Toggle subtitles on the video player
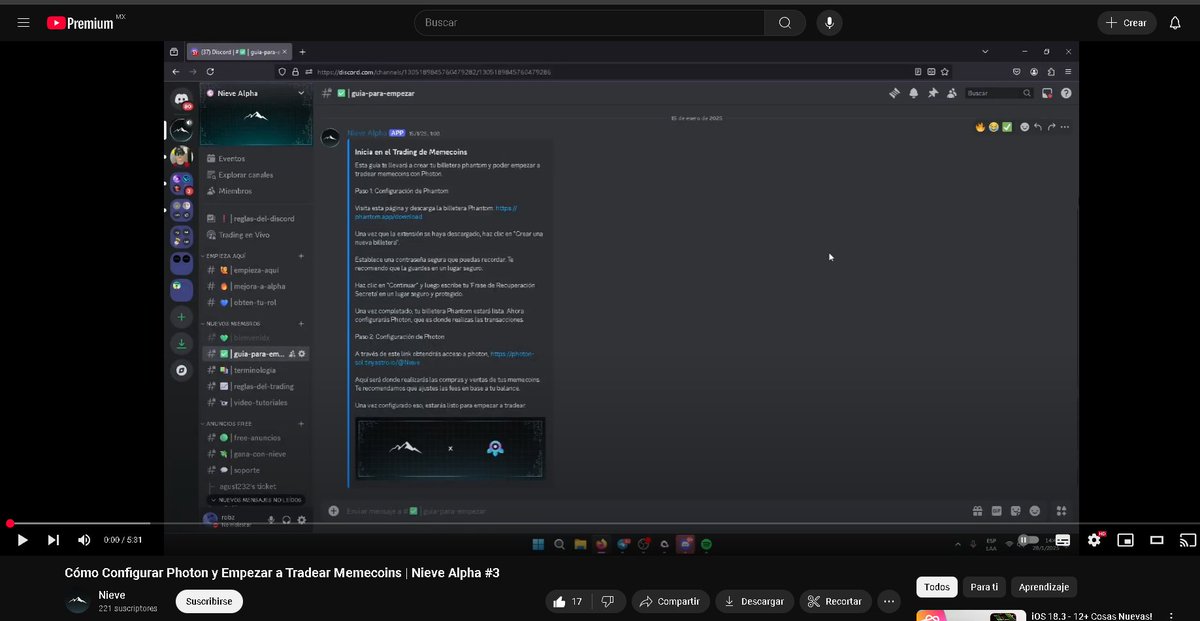Screen dimensions: 1200x621 tap(1062, 540)
